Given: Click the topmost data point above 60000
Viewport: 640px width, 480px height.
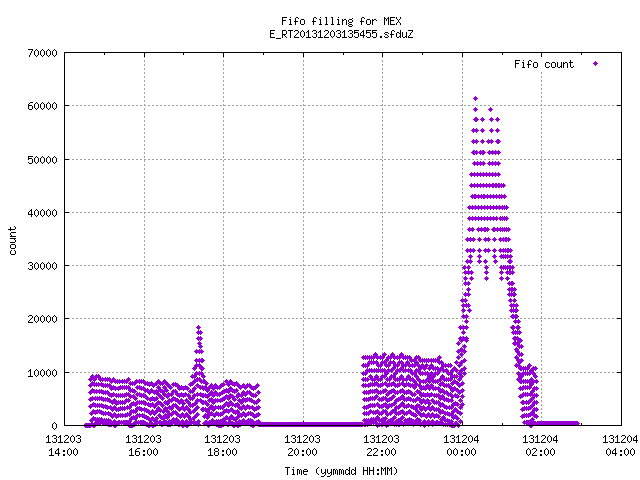Looking at the screenshot, I should point(475,98).
